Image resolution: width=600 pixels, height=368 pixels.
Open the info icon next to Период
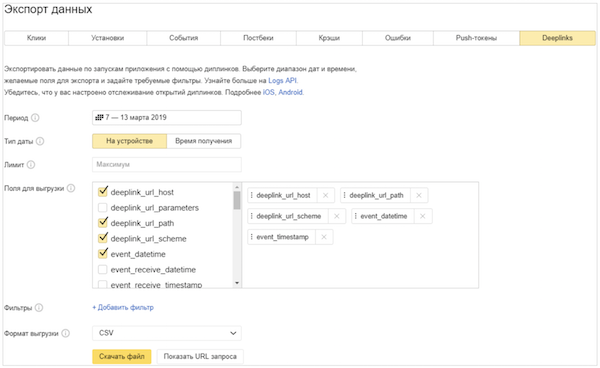tap(35, 118)
